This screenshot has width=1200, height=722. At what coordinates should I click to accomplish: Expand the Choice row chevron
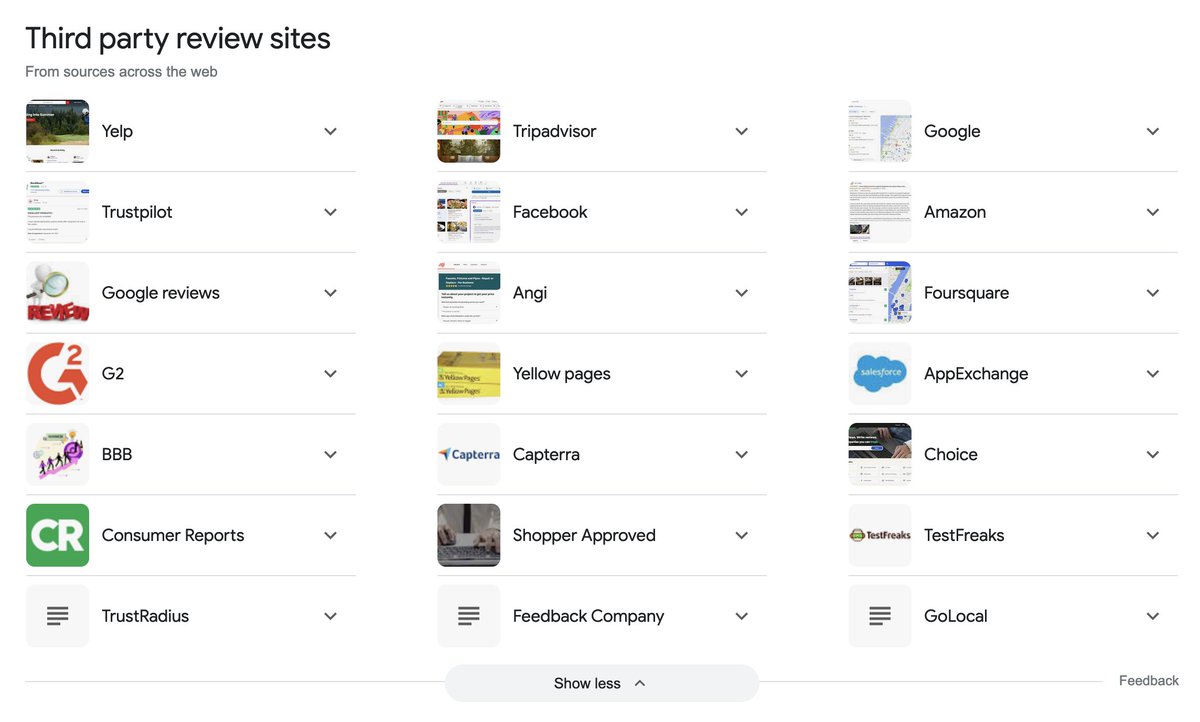(x=1153, y=454)
